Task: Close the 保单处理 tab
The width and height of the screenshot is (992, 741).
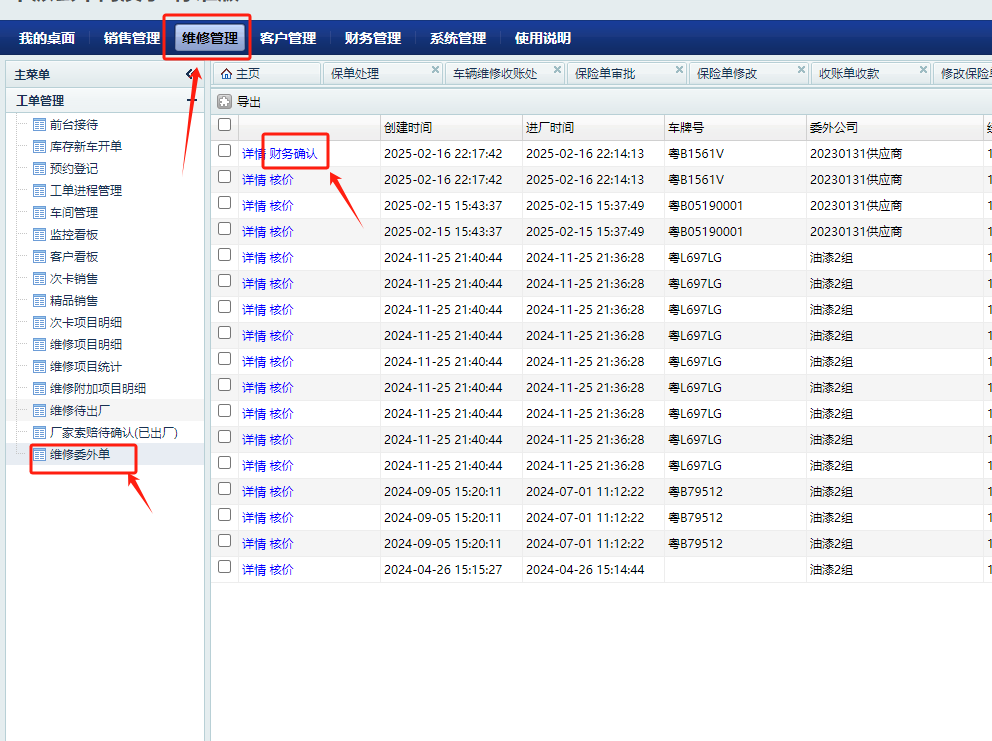Action: coord(435,70)
